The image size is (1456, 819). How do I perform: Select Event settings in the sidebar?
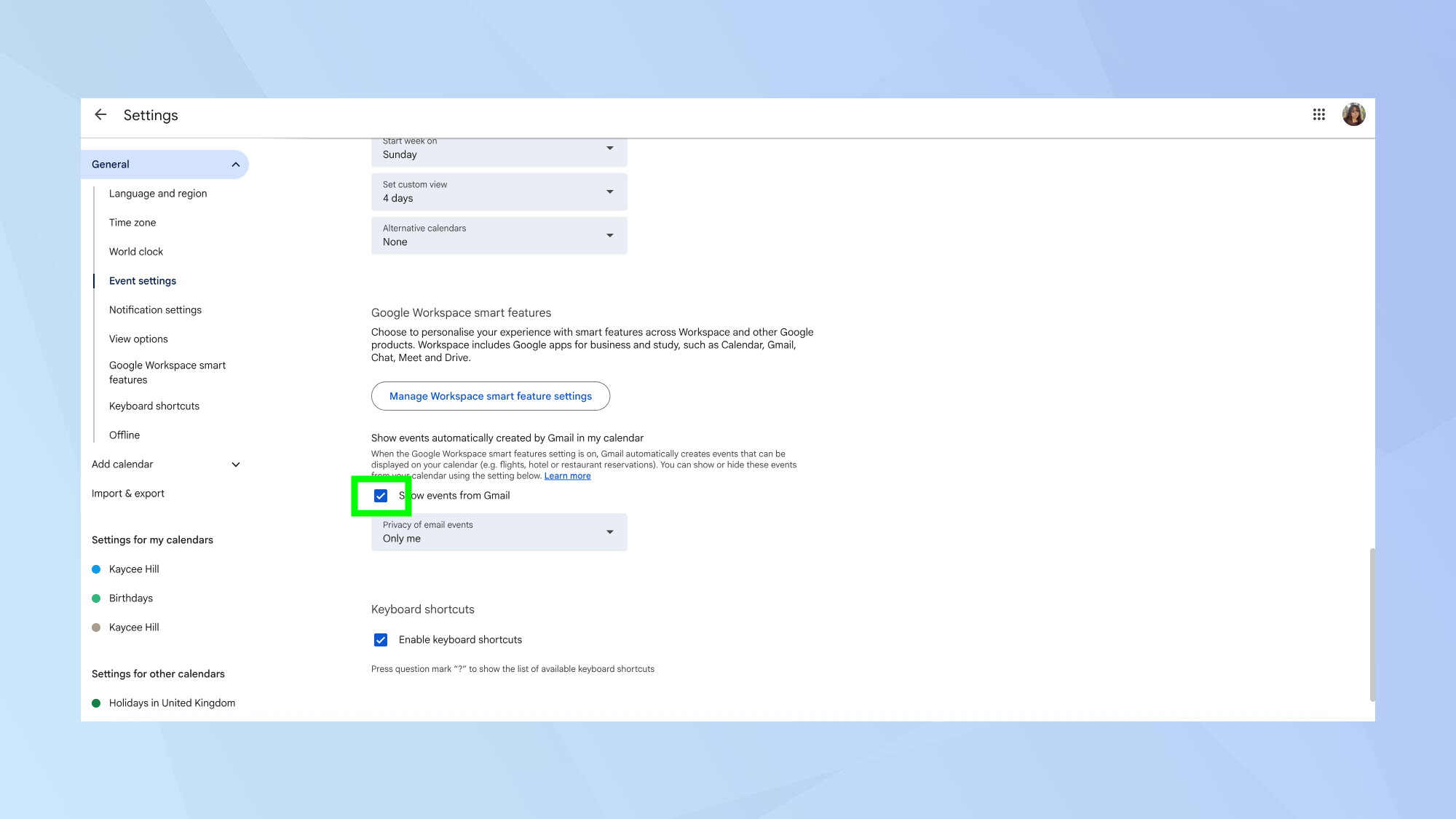pos(142,280)
